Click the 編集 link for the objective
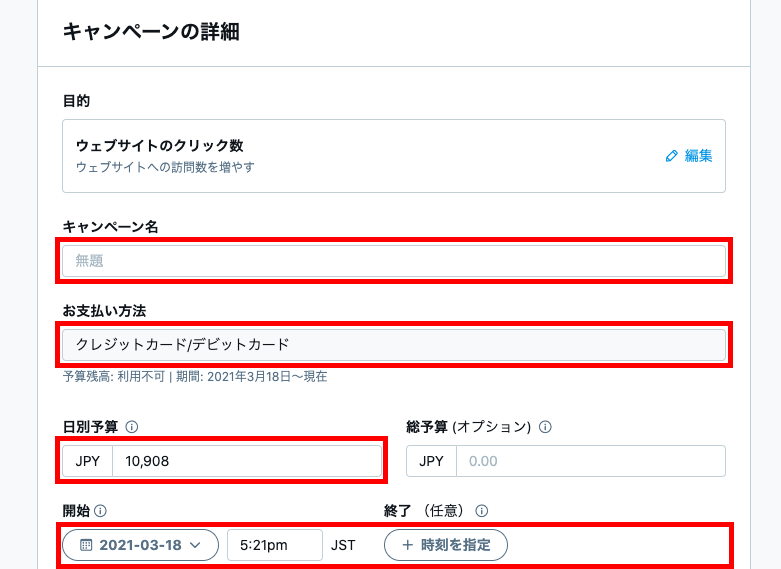 point(698,156)
